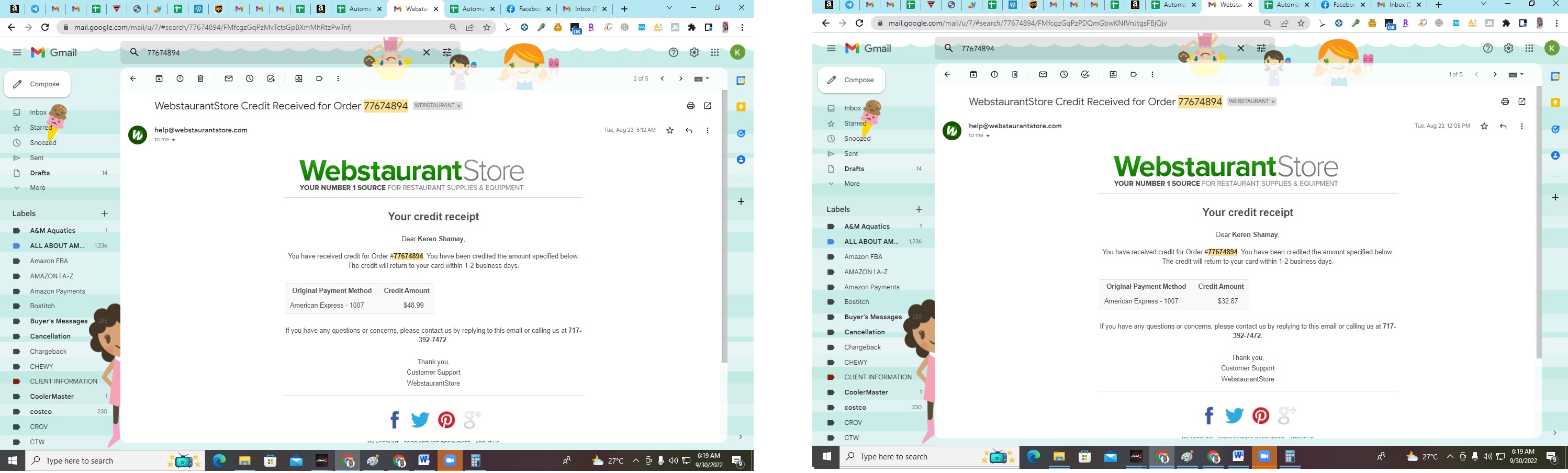Clear the search in the left Gmail window
1568x473 pixels.
(427, 52)
